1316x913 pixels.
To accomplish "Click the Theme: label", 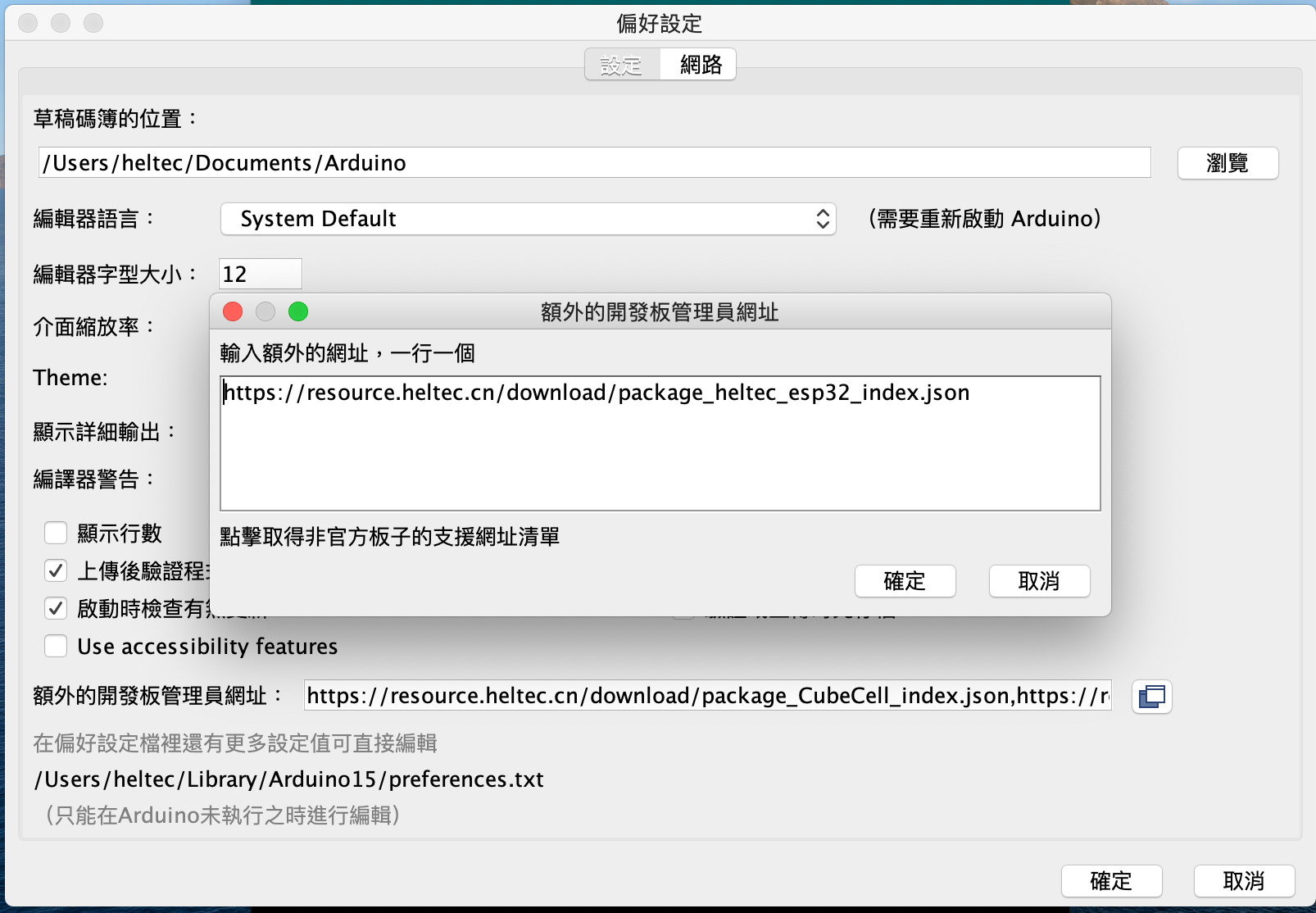I will pos(70,378).
